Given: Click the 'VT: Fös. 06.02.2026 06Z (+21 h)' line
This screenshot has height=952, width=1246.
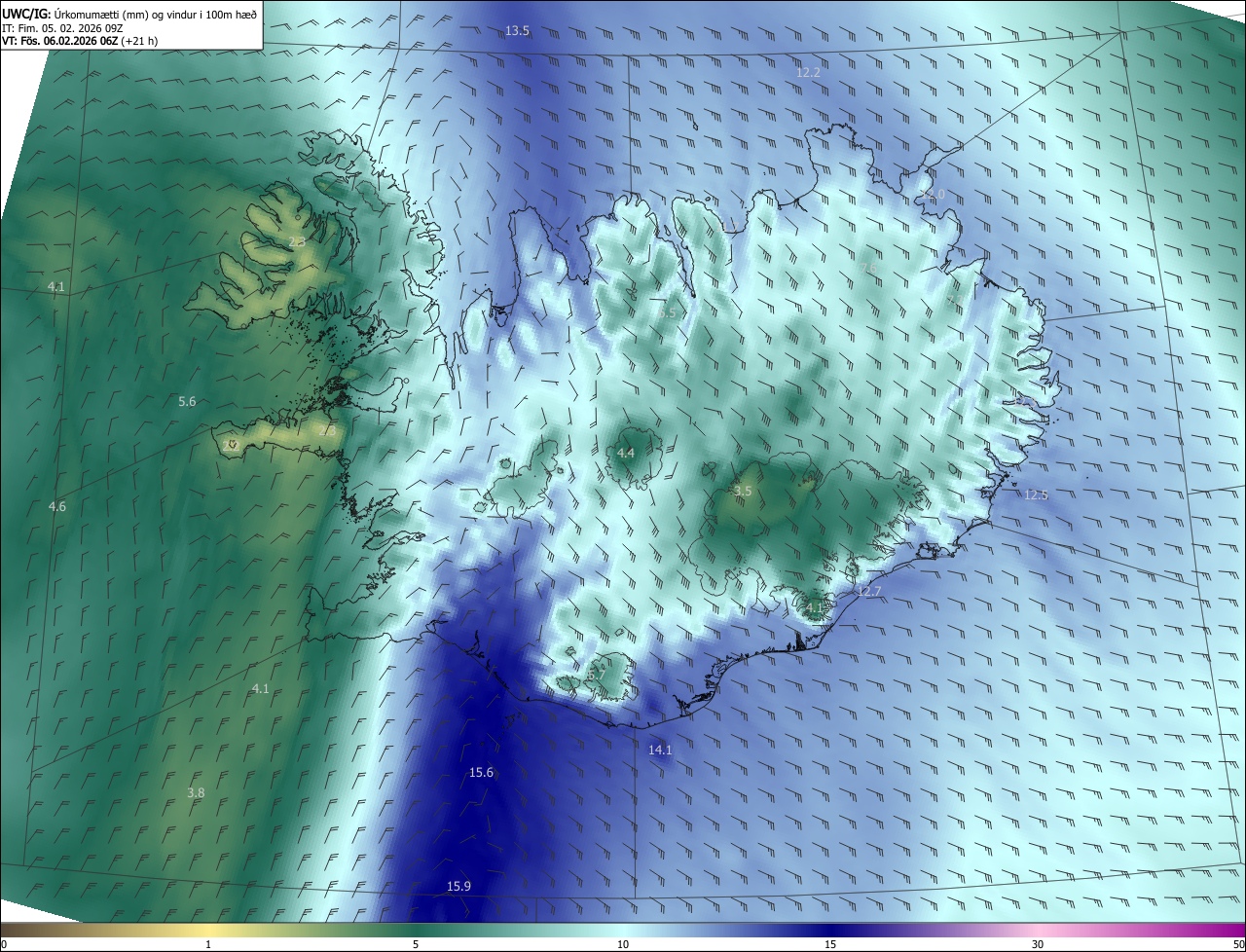Looking at the screenshot, I should [80, 41].
